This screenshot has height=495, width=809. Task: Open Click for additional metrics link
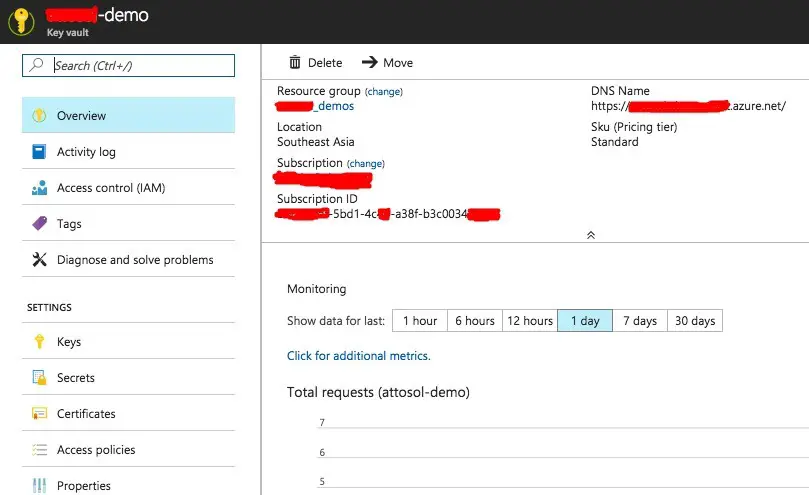pos(359,356)
